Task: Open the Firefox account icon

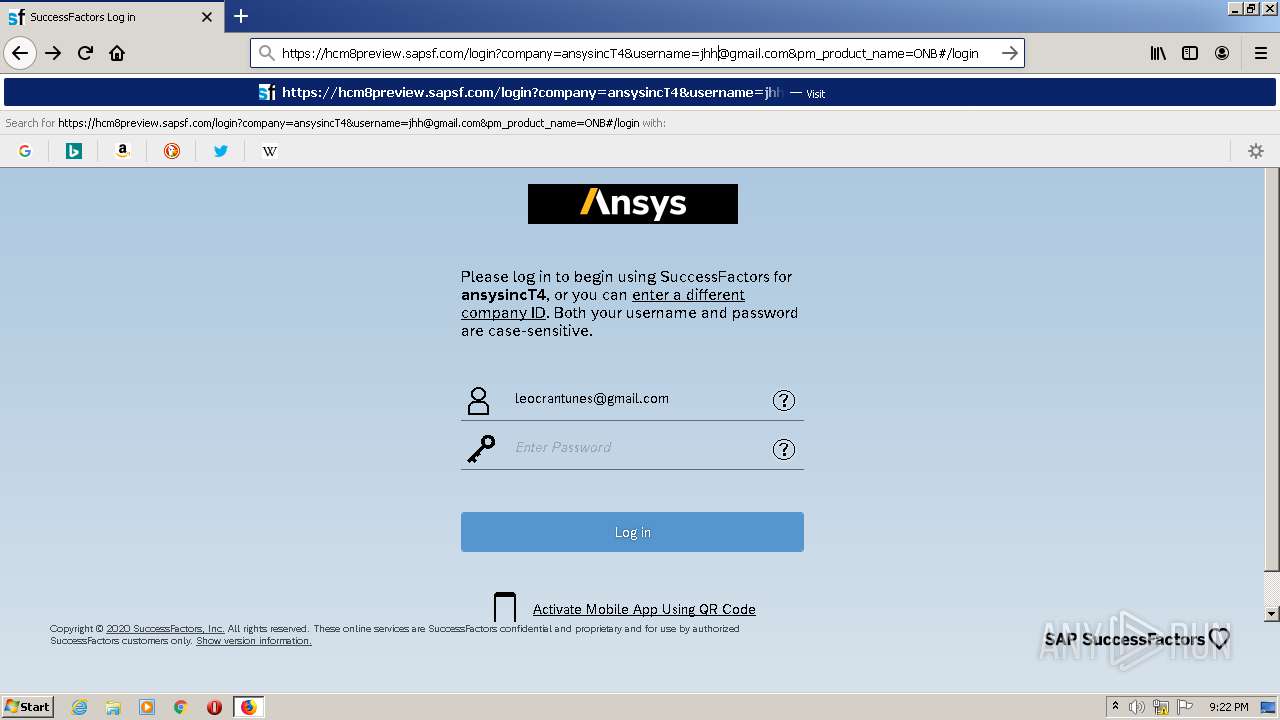Action: tap(1222, 53)
